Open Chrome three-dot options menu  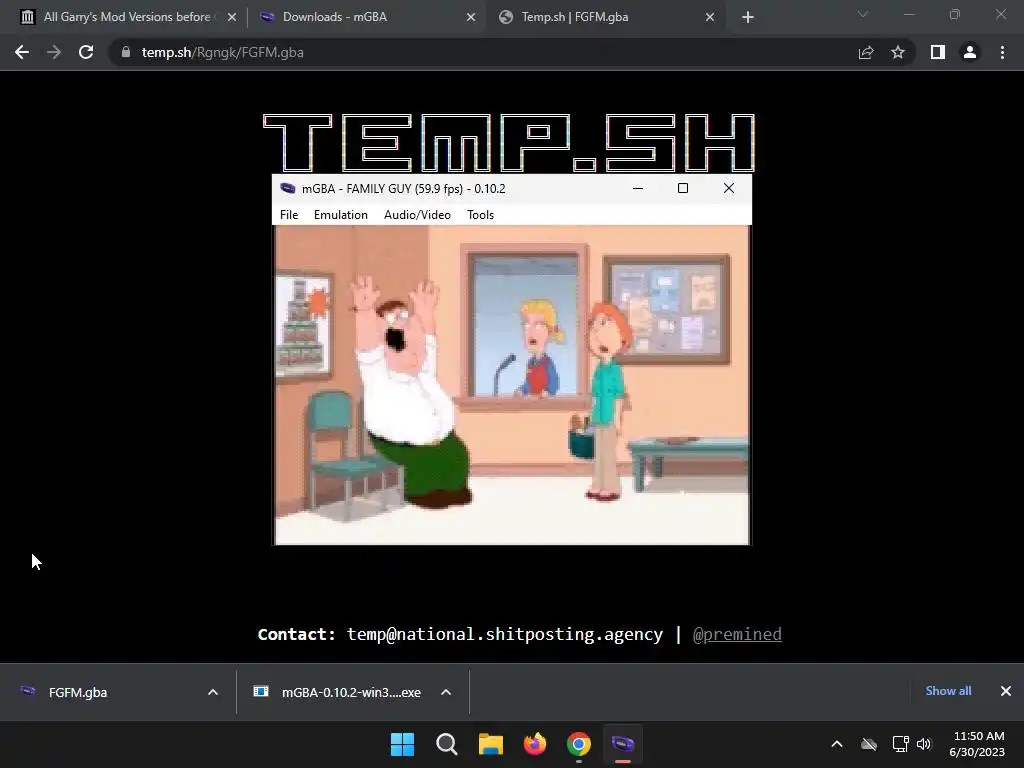pyautogui.click(x=1002, y=52)
